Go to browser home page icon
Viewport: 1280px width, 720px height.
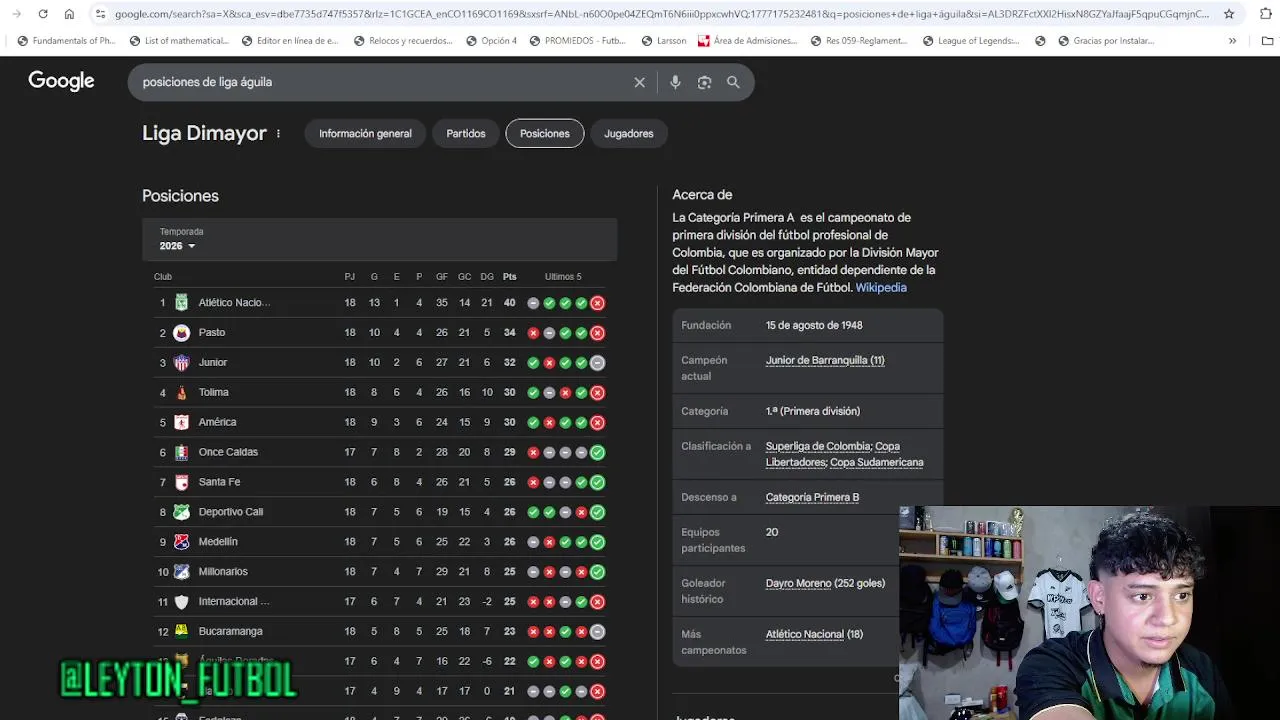(69, 14)
